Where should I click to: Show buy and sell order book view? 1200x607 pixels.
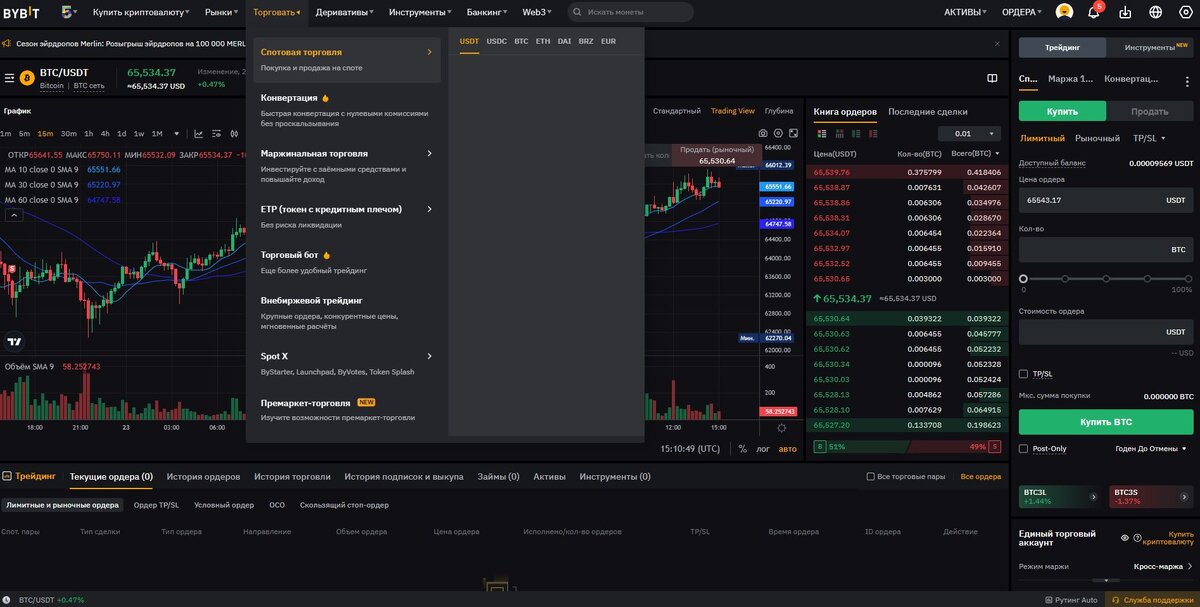tap(822, 134)
